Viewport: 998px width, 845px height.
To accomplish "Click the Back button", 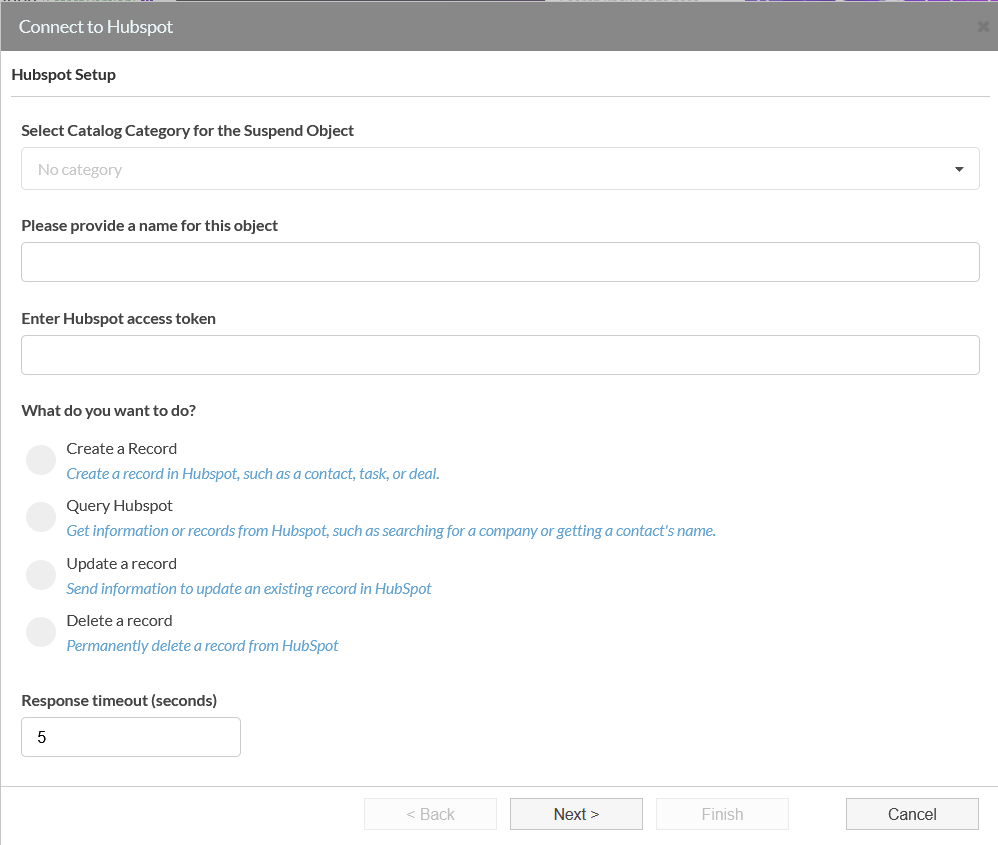I will pyautogui.click(x=430, y=814).
